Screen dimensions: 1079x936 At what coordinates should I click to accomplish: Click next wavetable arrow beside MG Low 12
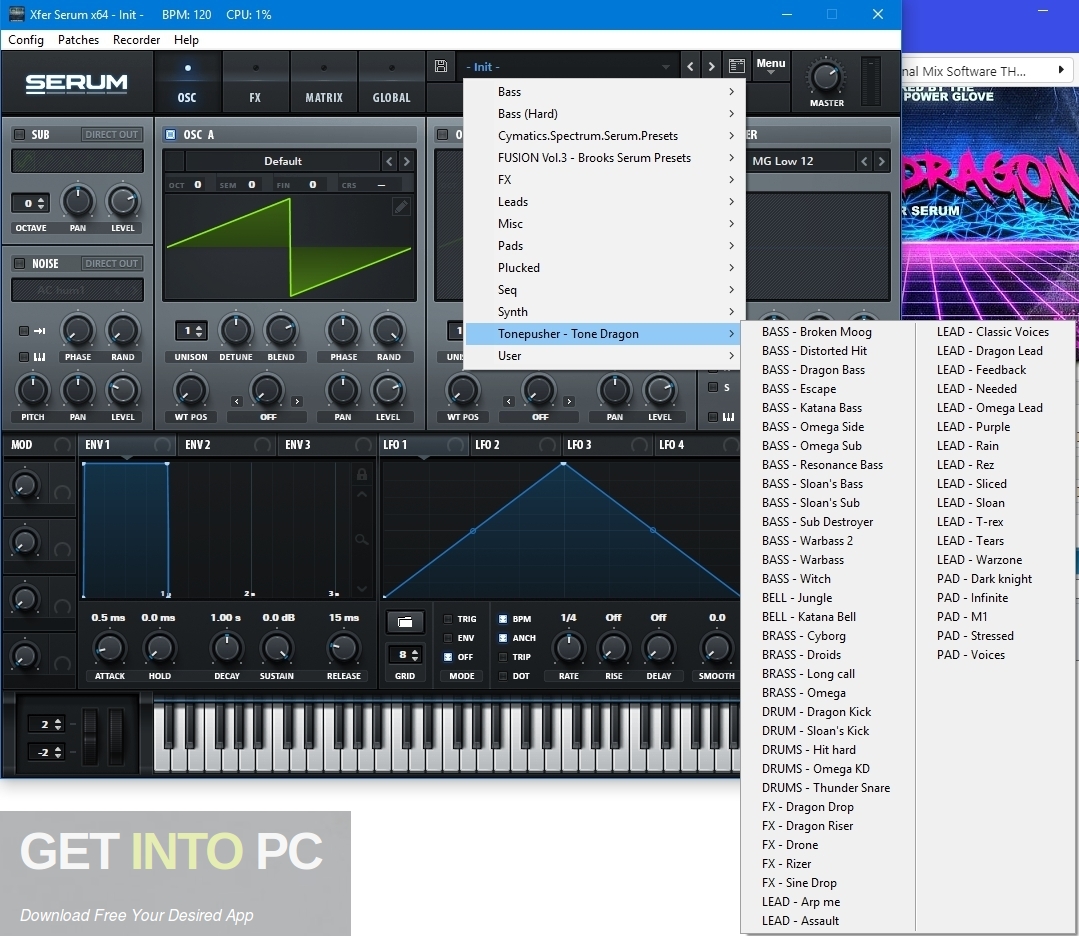882,161
